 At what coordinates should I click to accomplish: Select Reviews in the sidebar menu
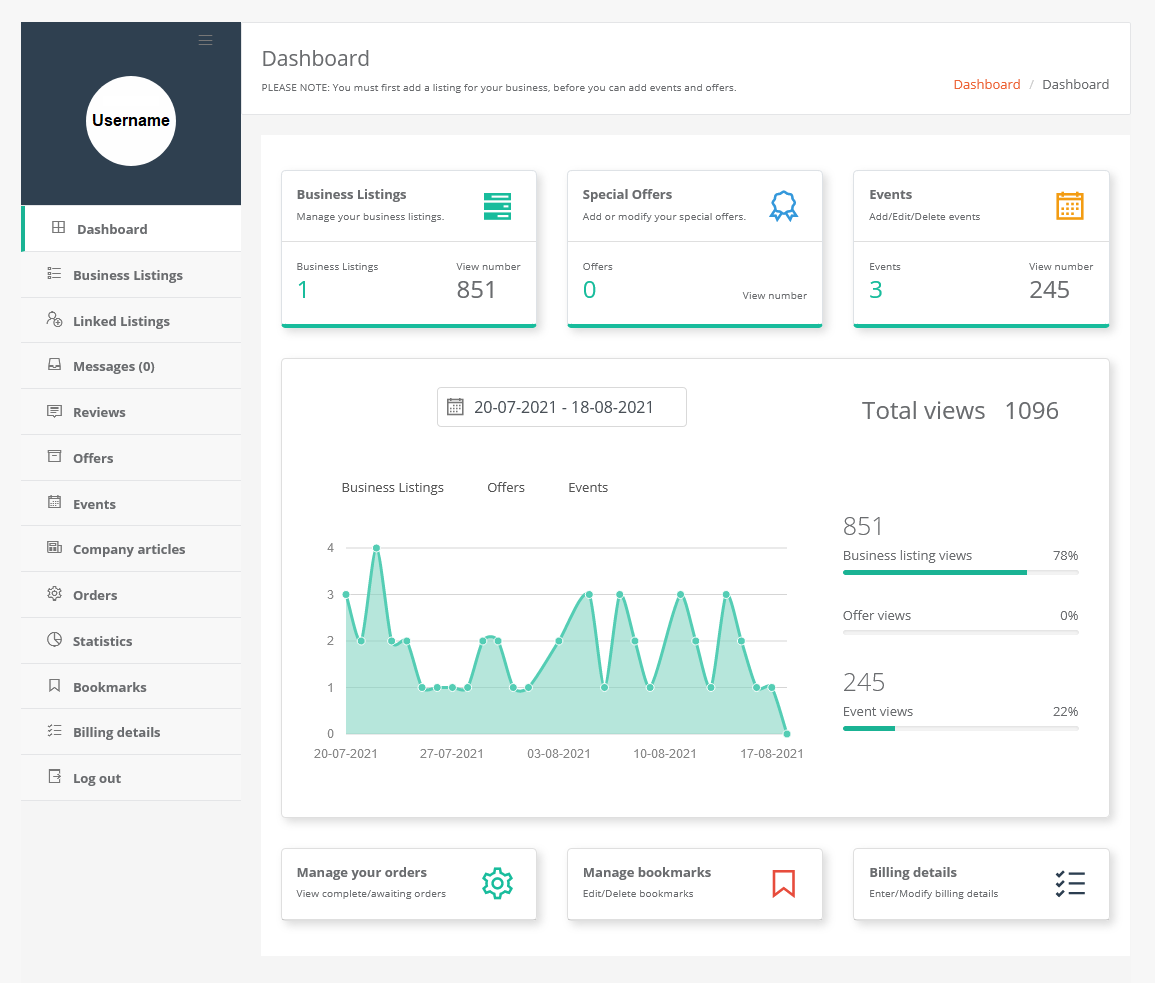coord(131,412)
